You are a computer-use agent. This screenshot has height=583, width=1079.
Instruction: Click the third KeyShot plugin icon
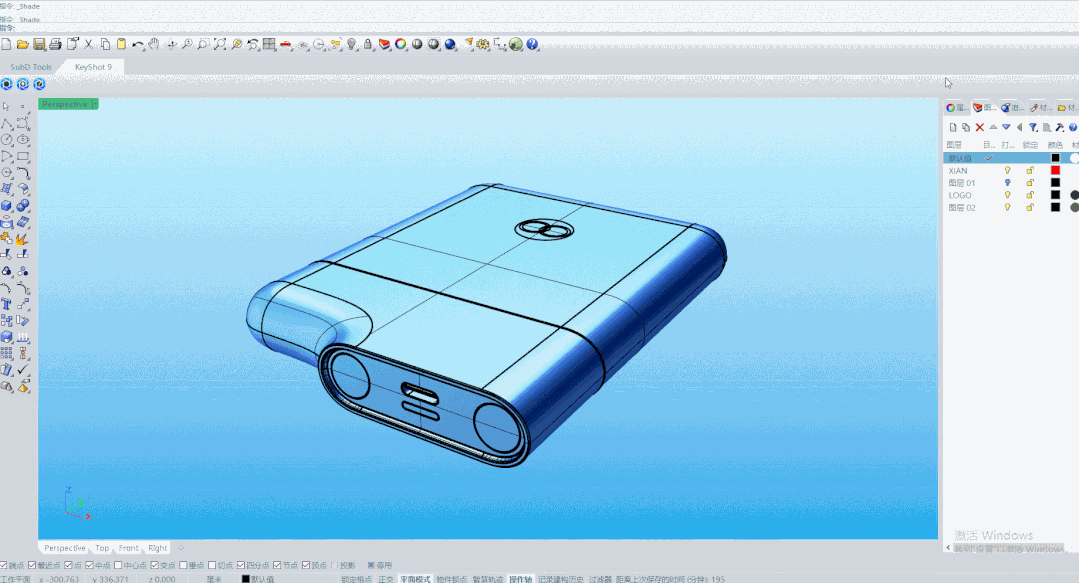point(39,84)
